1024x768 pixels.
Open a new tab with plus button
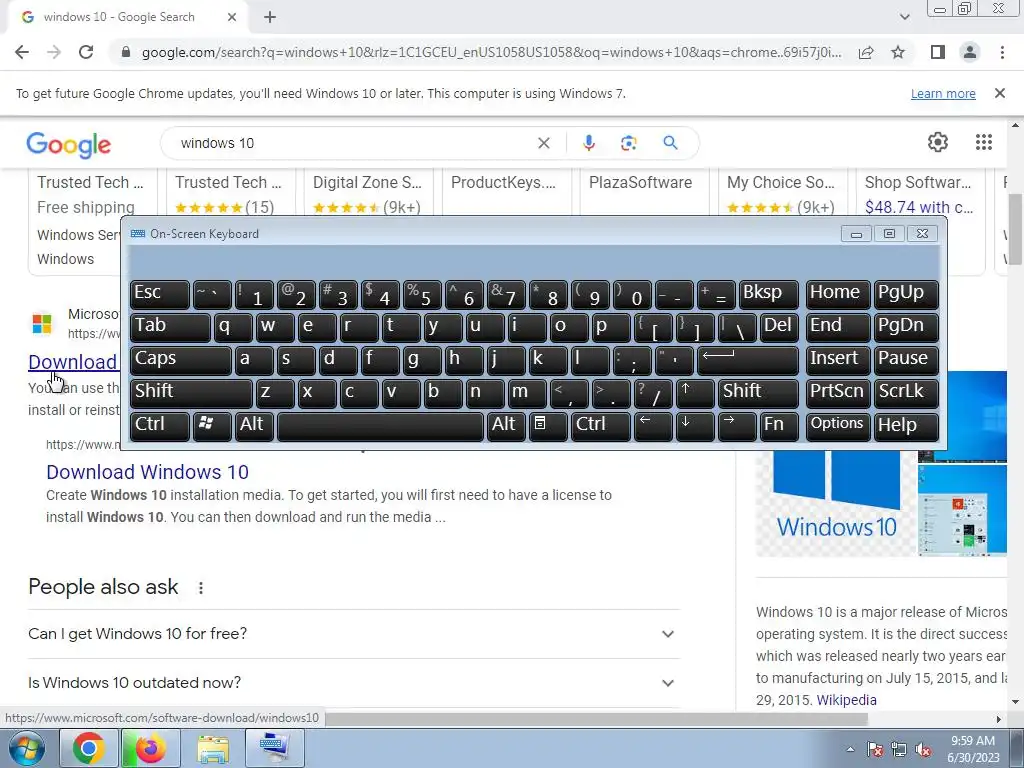[x=270, y=18]
